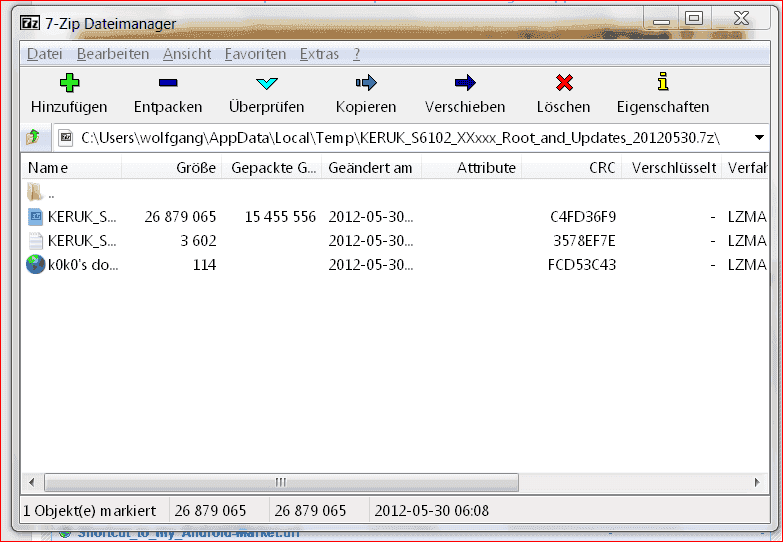Click the blue minus Entpacken icon

168,82
